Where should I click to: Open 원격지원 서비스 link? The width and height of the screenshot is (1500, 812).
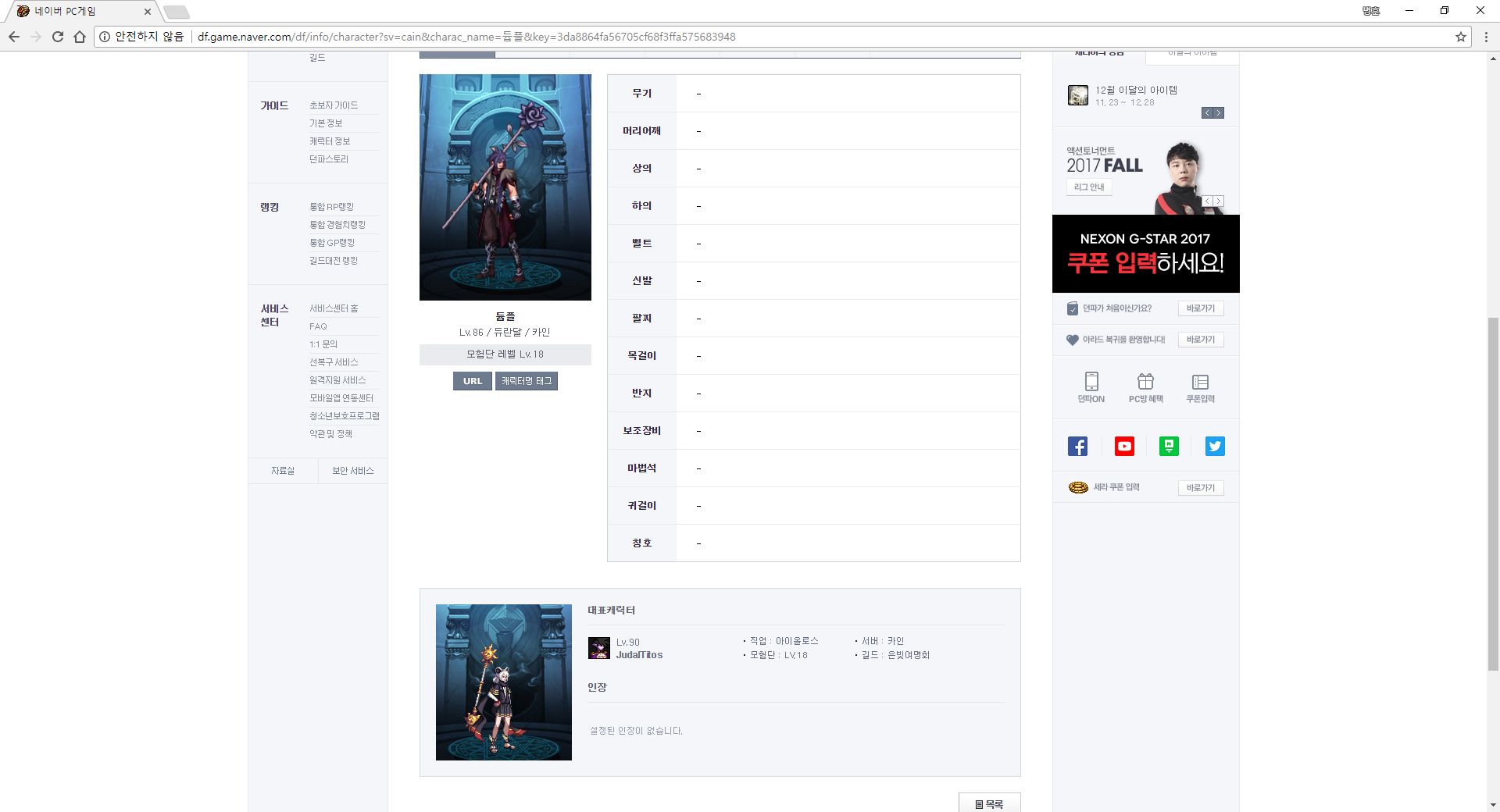[337, 380]
